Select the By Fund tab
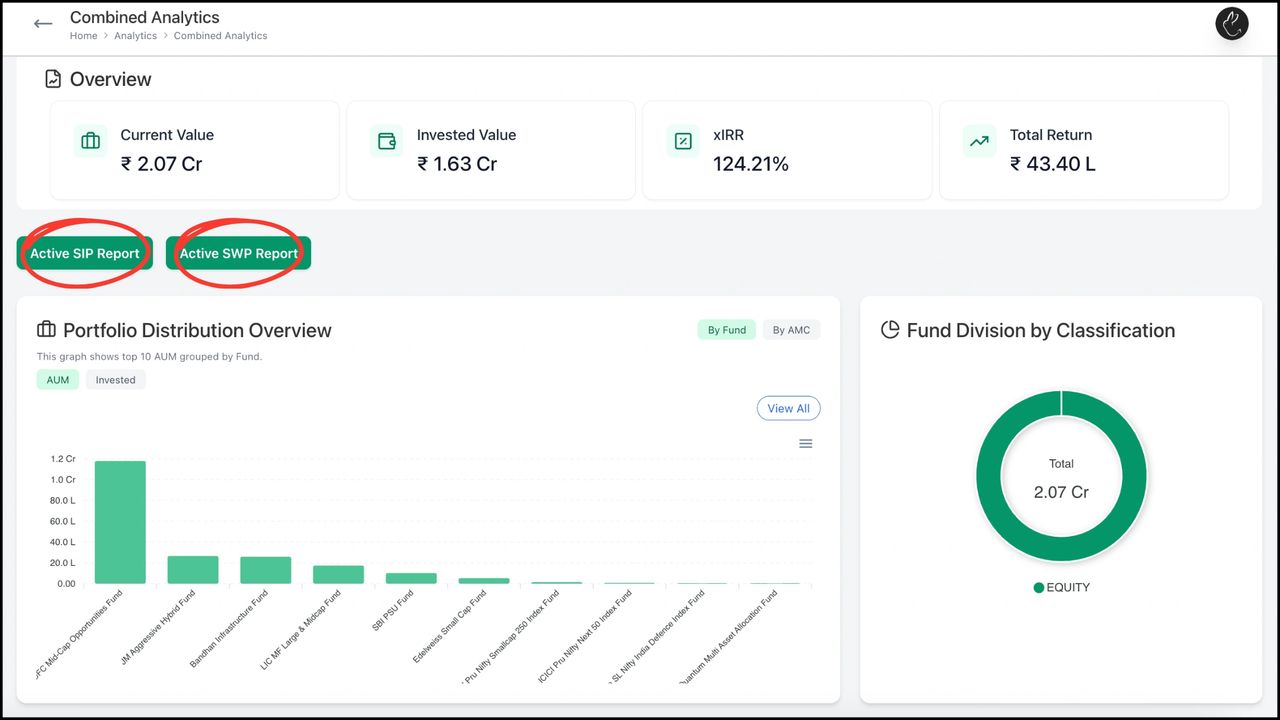Viewport: 1280px width, 720px height. (726, 329)
